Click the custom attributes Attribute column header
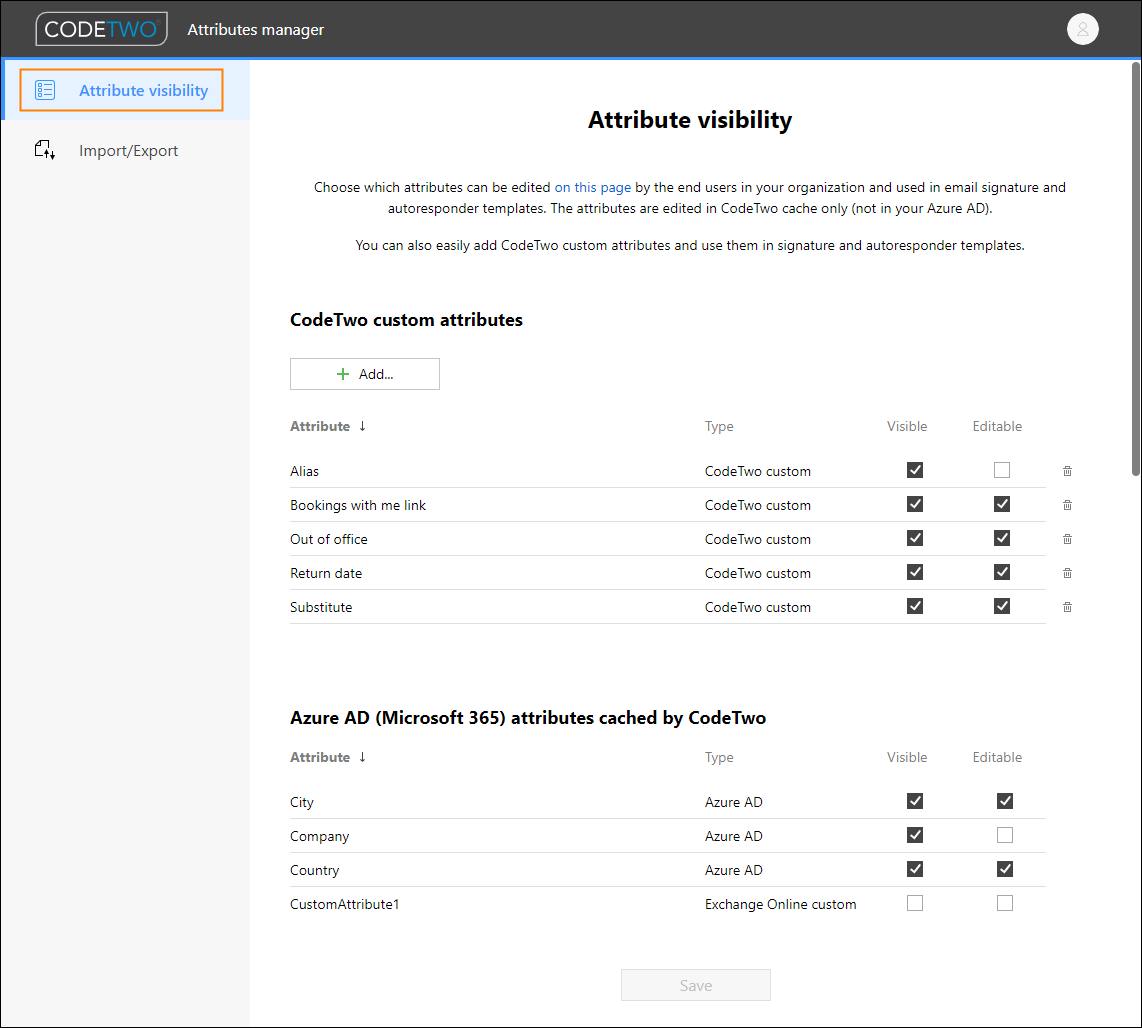1142x1028 pixels. (320, 426)
